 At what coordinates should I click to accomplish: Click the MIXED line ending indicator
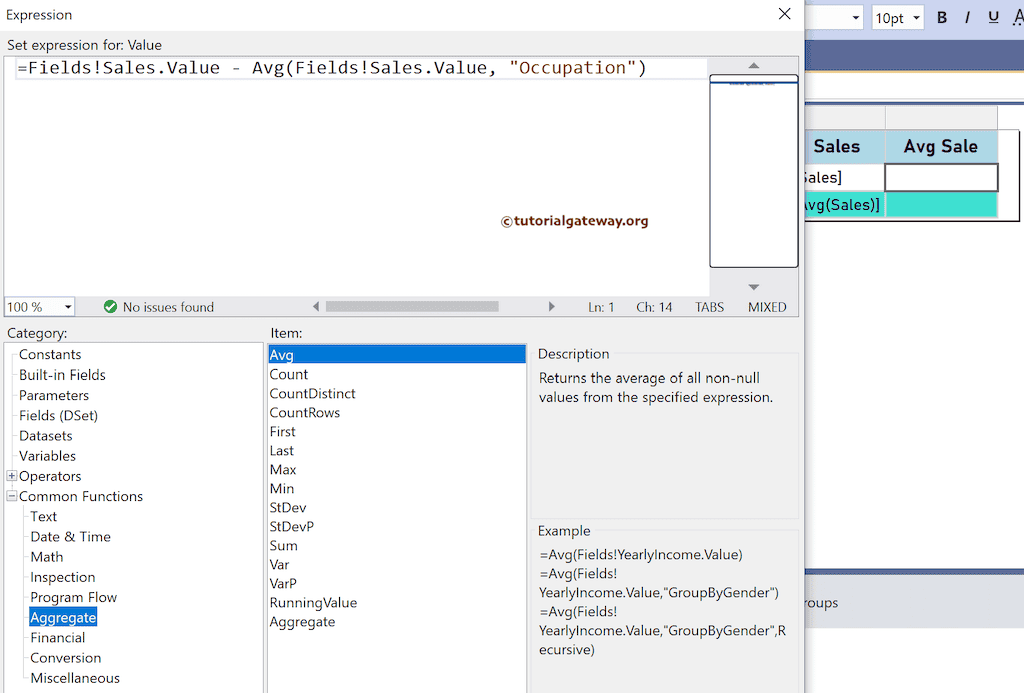[767, 307]
